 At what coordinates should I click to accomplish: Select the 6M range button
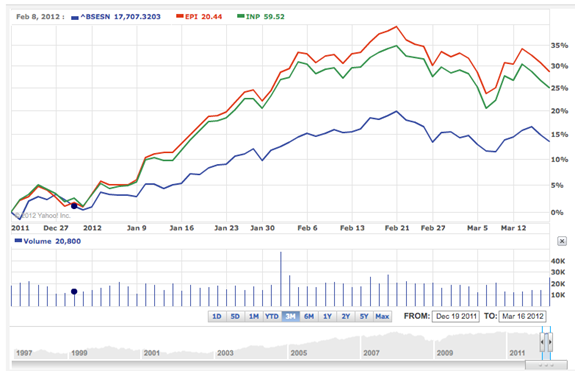[309, 316]
